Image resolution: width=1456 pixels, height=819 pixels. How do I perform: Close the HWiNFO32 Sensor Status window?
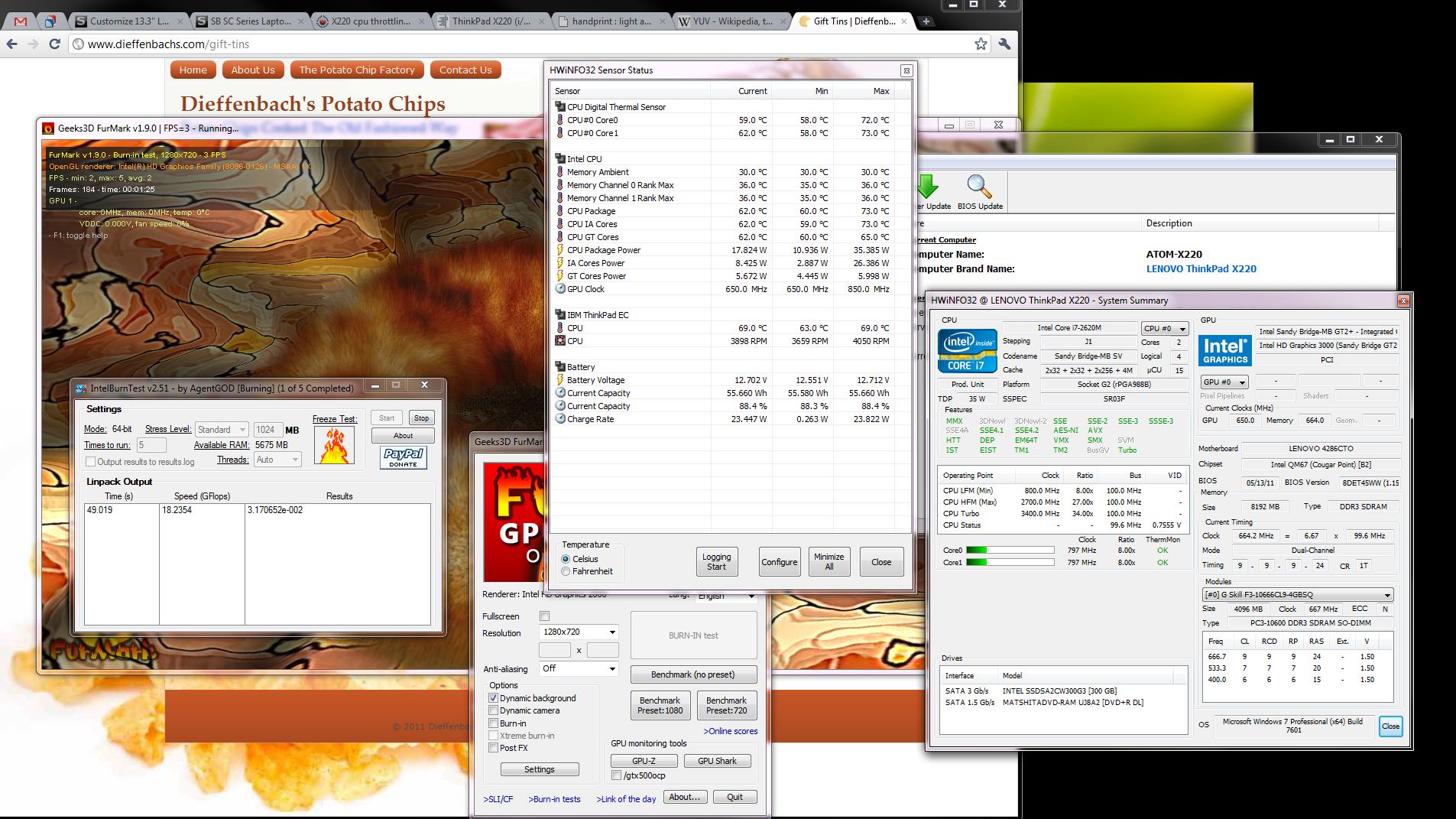pos(906,70)
